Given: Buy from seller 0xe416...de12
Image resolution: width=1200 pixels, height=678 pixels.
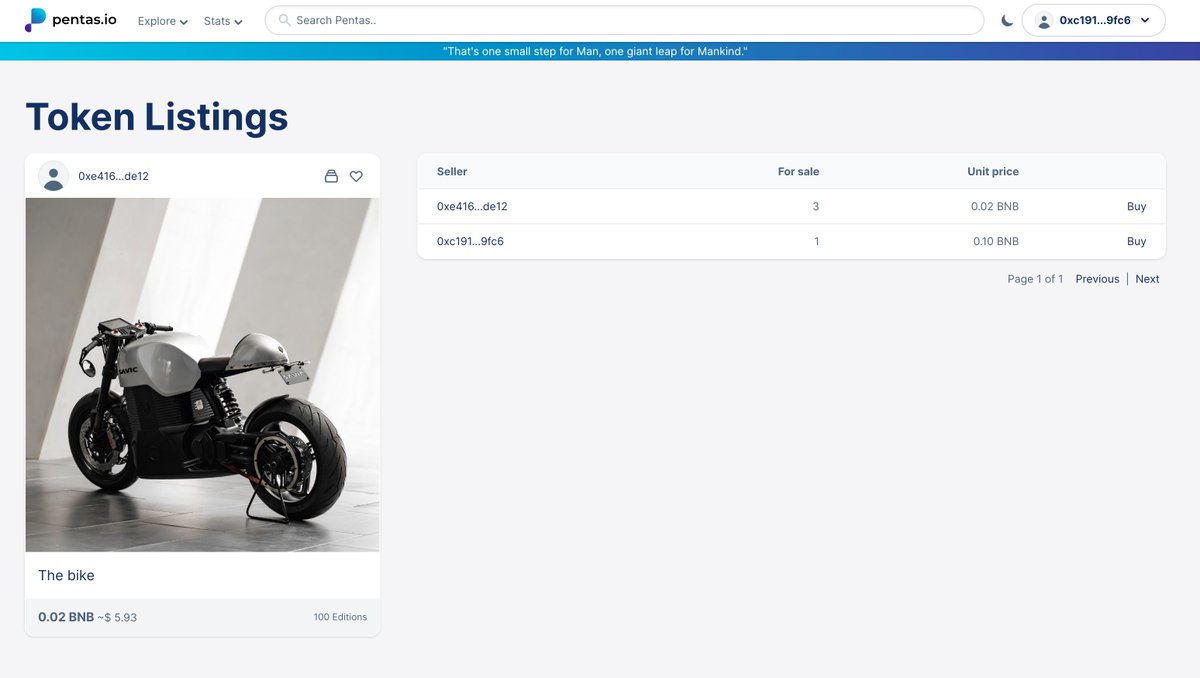Looking at the screenshot, I should click(1136, 207).
